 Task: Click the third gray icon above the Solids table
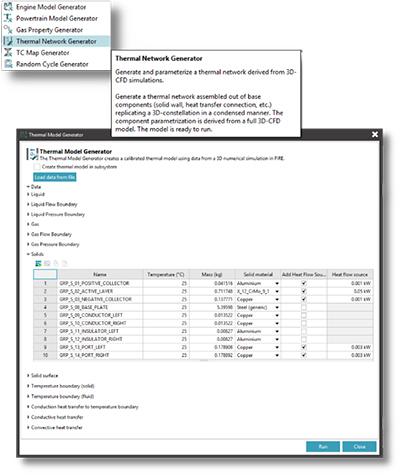pos(56,263)
